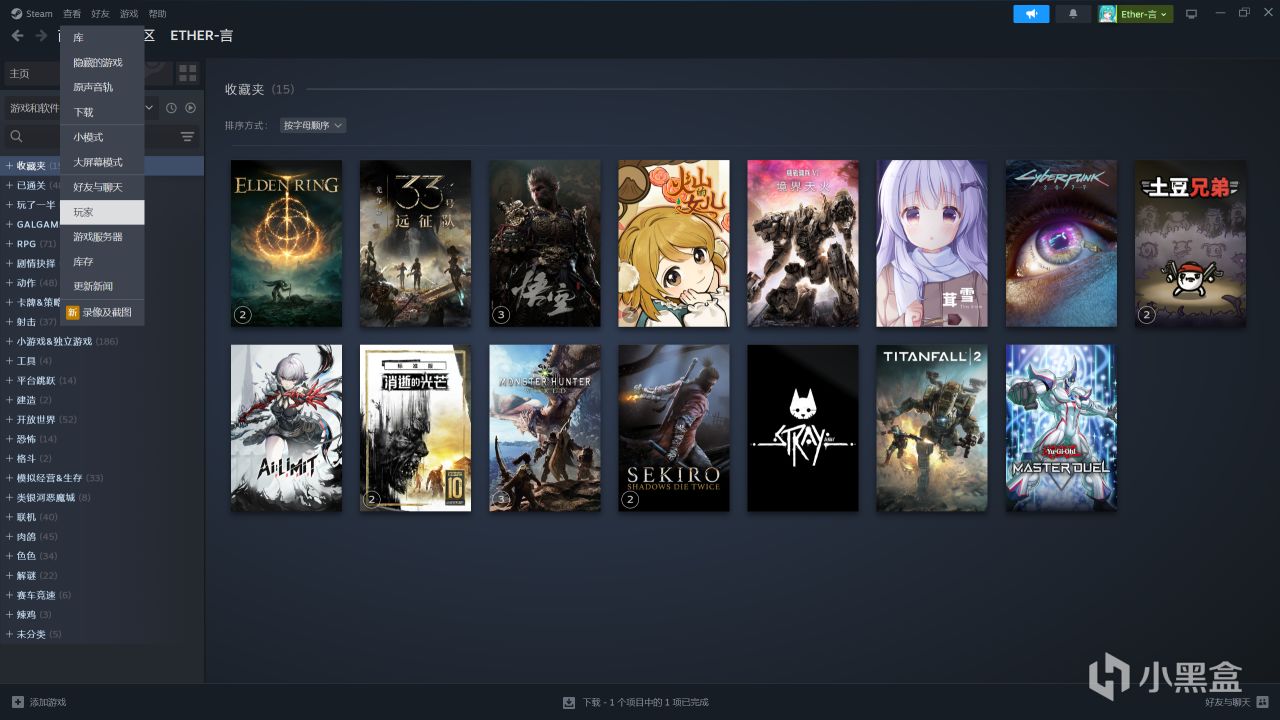
Task: Open the Elden Ring game cover
Action: [286, 243]
